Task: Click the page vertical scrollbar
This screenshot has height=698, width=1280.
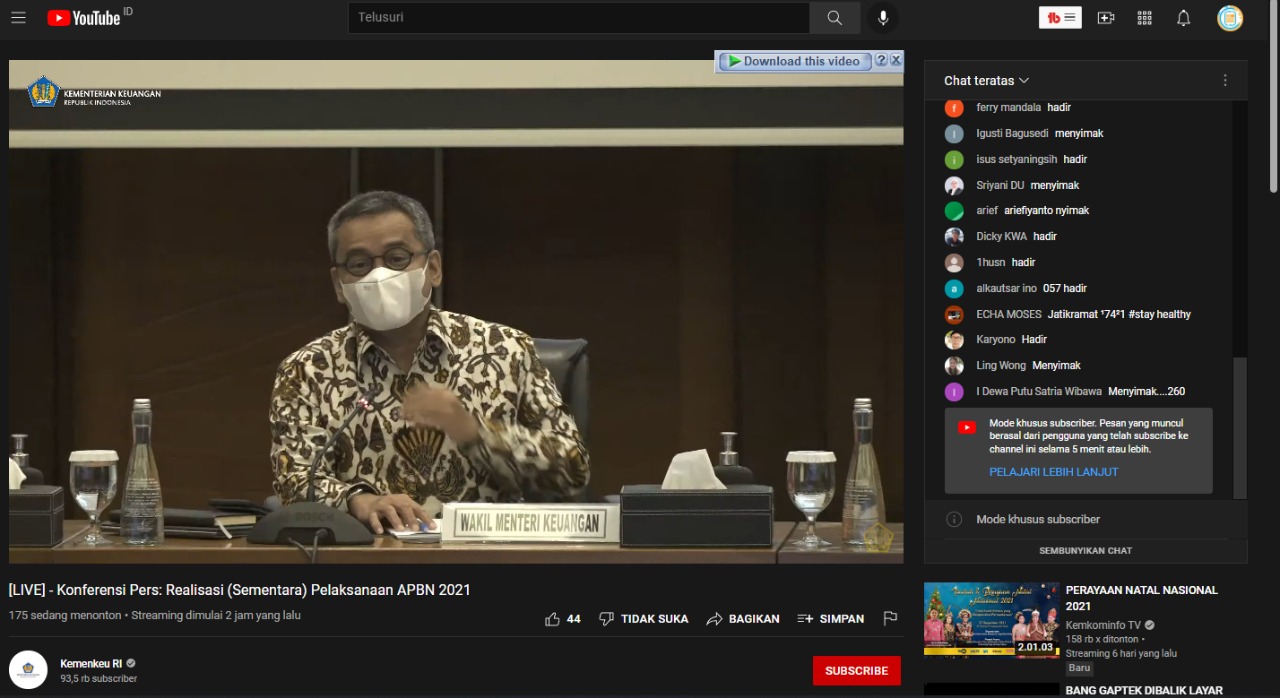Action: click(1273, 100)
